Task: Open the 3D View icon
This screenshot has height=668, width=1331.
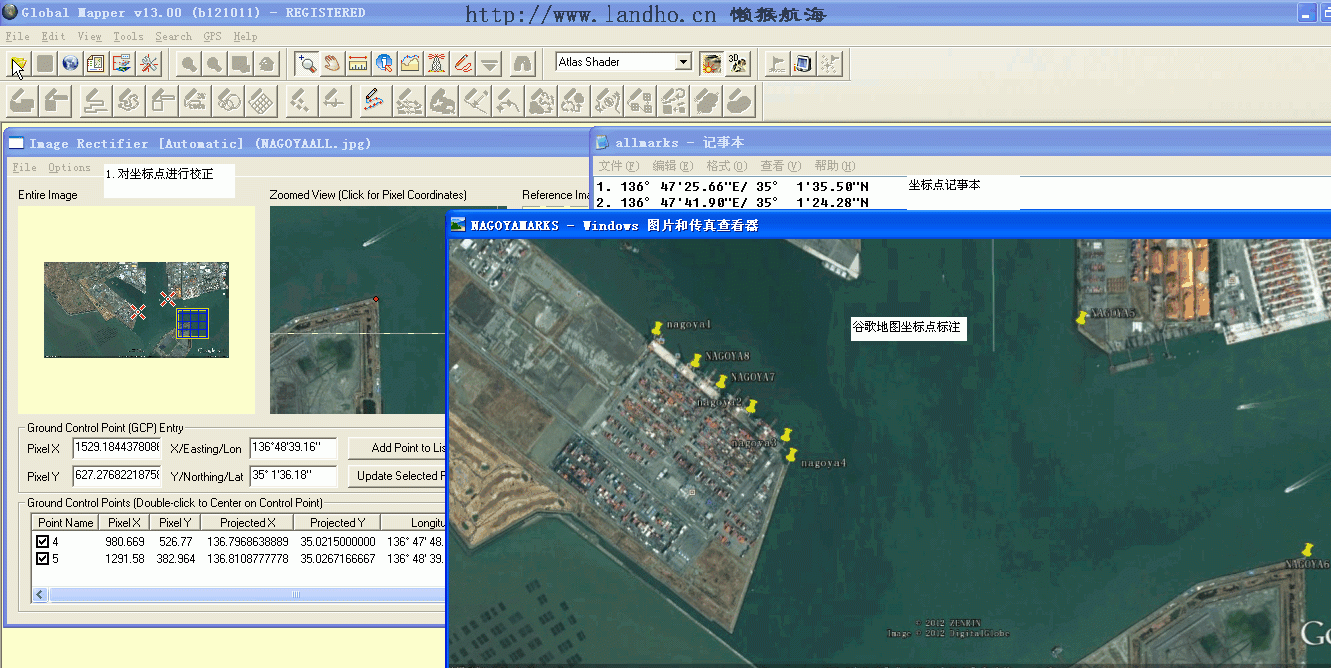Action: (738, 64)
